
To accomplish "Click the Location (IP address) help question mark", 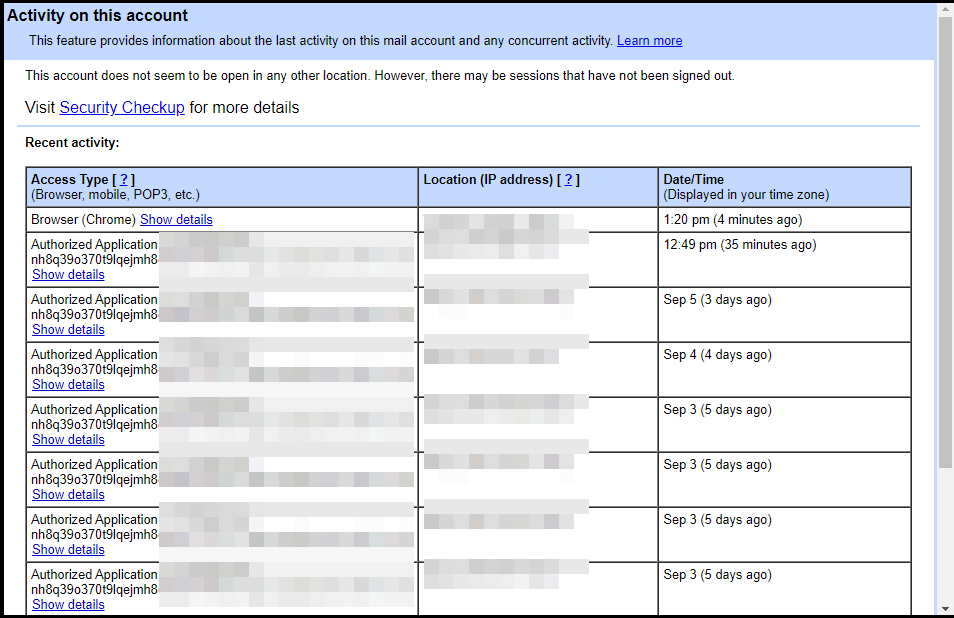I will point(568,180).
